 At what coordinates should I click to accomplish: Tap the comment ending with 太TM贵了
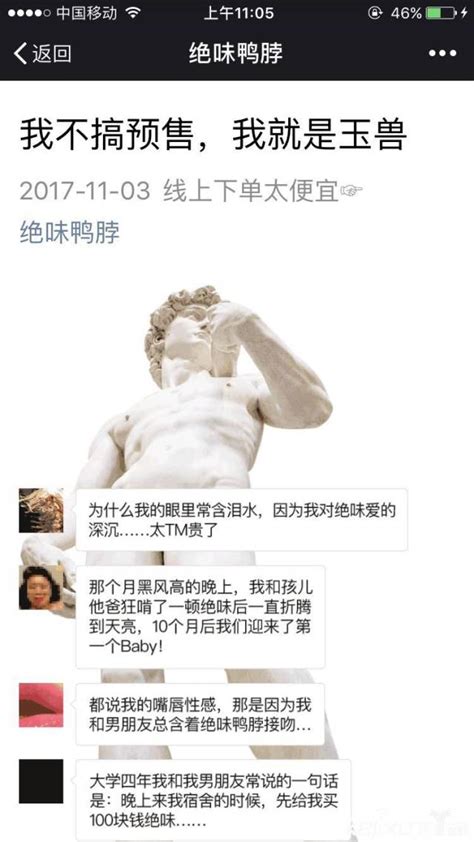242,519
